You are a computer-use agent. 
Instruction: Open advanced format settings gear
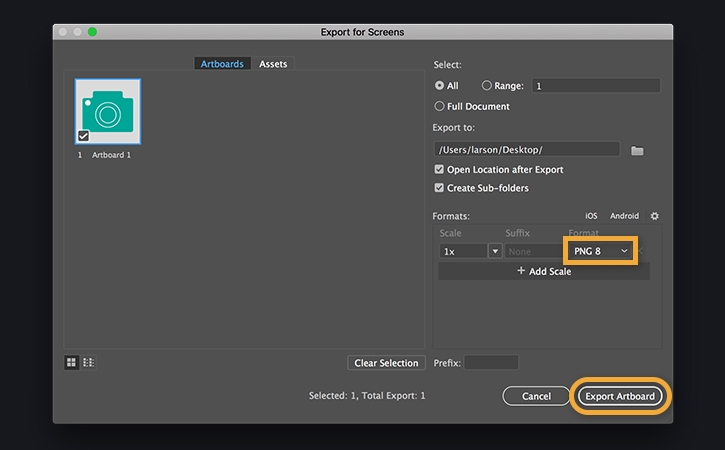[x=655, y=216]
